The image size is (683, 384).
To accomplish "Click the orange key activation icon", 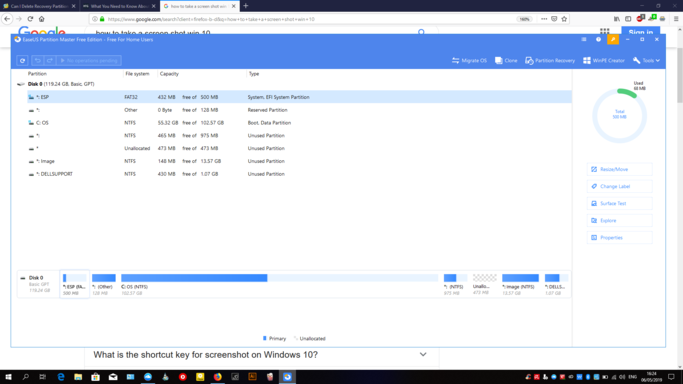I will pos(613,40).
